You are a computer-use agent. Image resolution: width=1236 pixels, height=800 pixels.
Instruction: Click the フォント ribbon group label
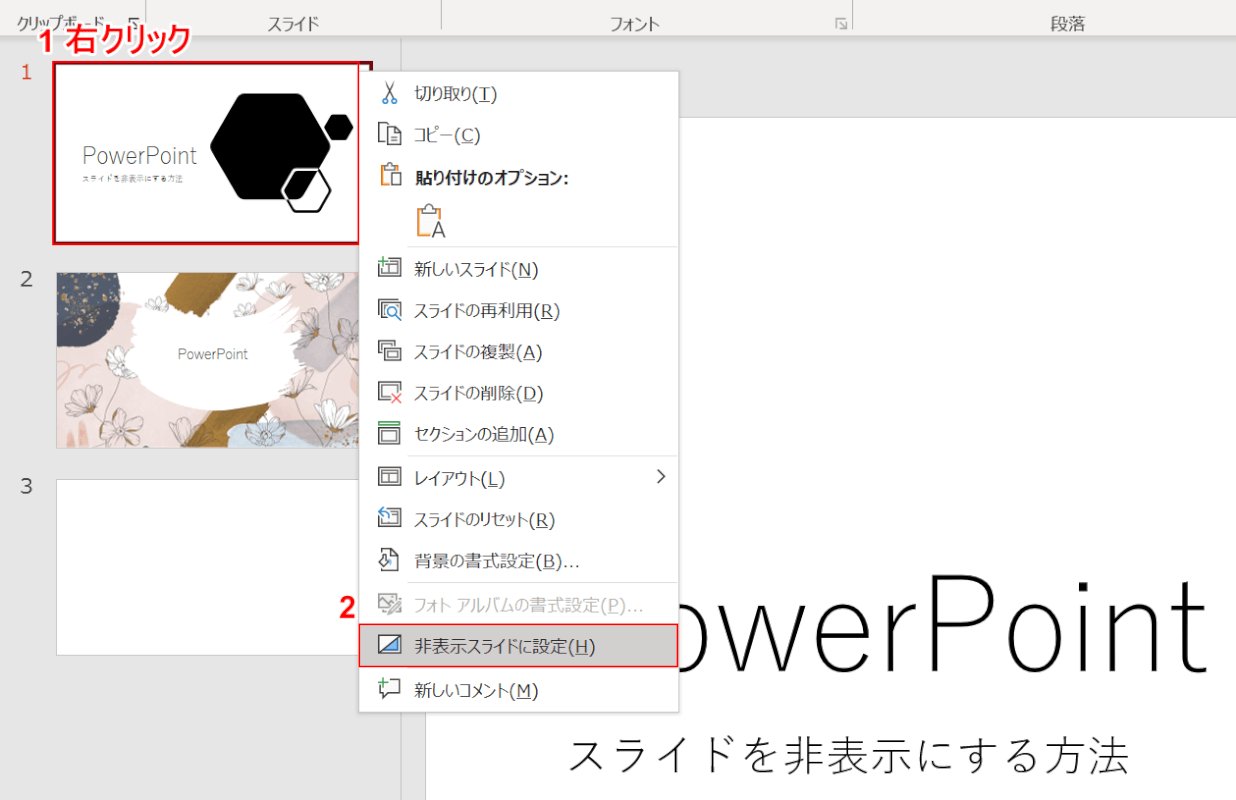[636, 23]
